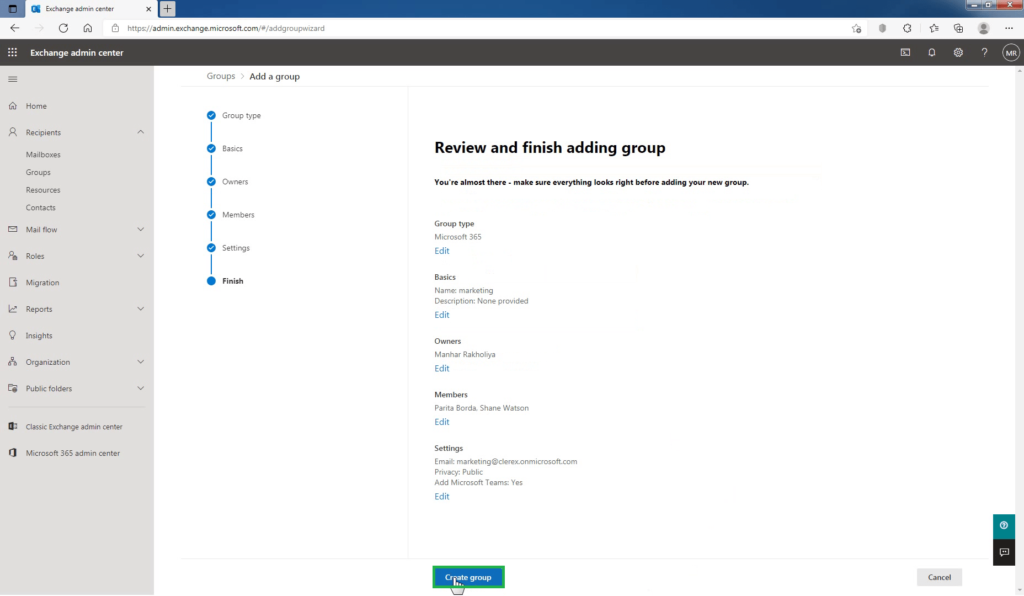The image size is (1024, 596).
Task: Click the browser home icon
Action: (88, 28)
